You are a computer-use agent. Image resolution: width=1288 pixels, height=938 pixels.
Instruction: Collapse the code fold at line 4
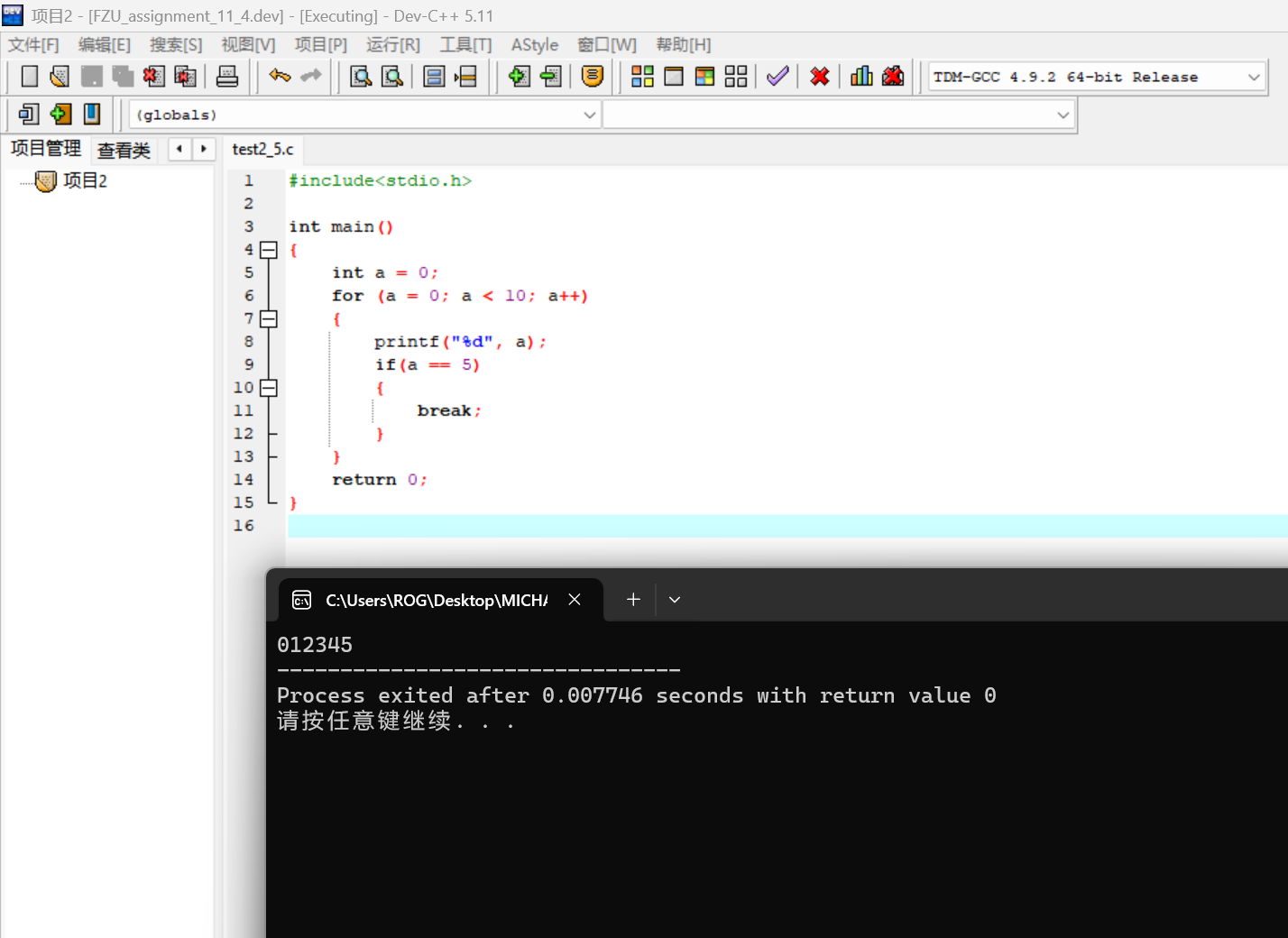268,250
